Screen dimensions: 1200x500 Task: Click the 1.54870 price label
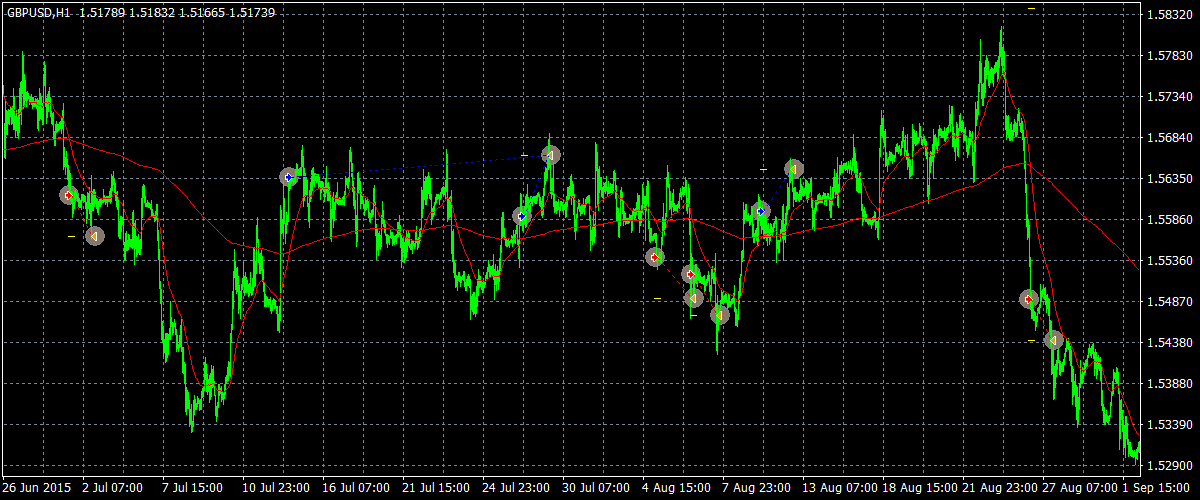coord(1171,301)
